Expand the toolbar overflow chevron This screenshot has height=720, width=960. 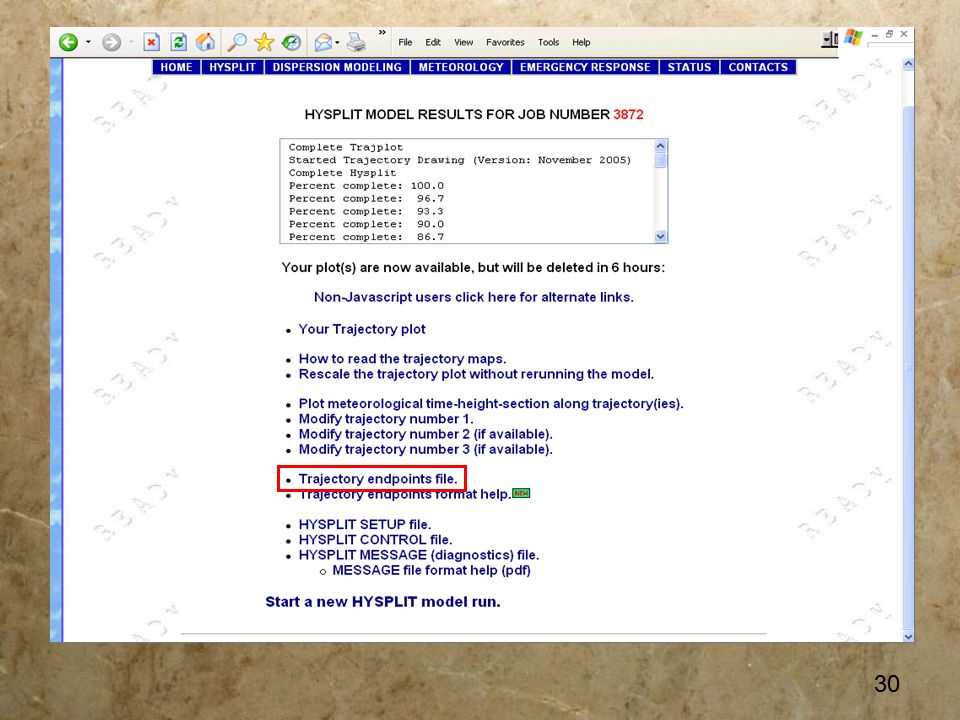(x=382, y=32)
